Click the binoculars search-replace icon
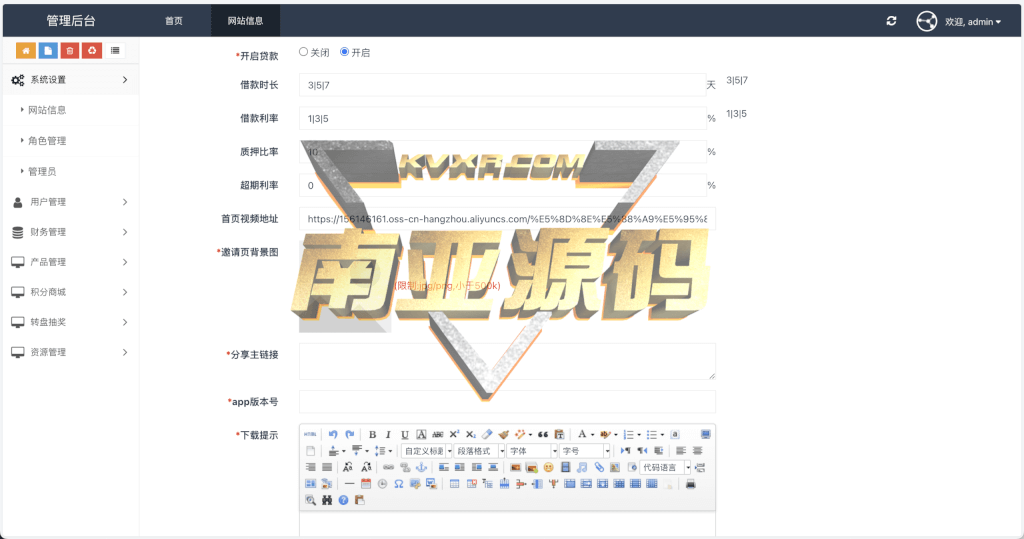The image size is (1024, 539). [327, 500]
